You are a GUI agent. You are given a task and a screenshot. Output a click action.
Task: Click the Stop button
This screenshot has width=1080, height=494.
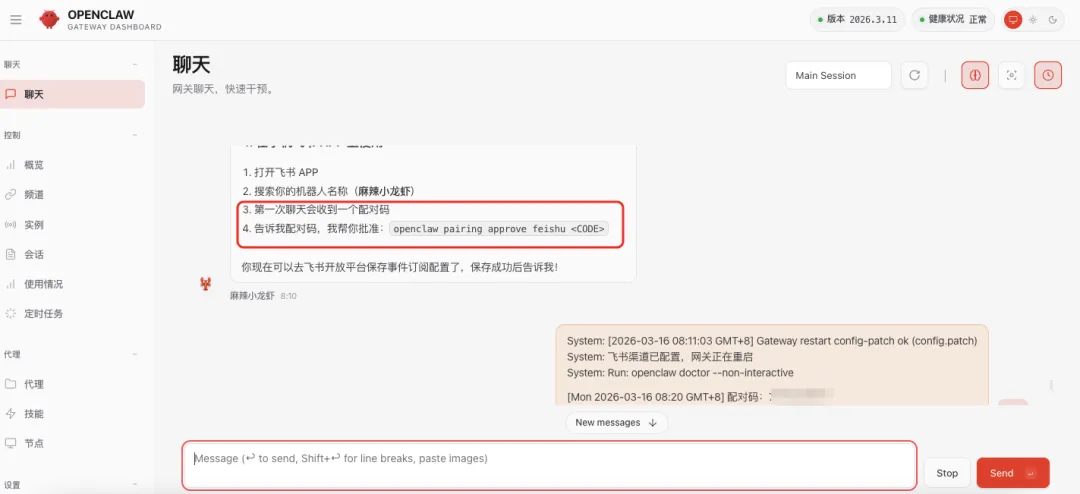coord(947,473)
